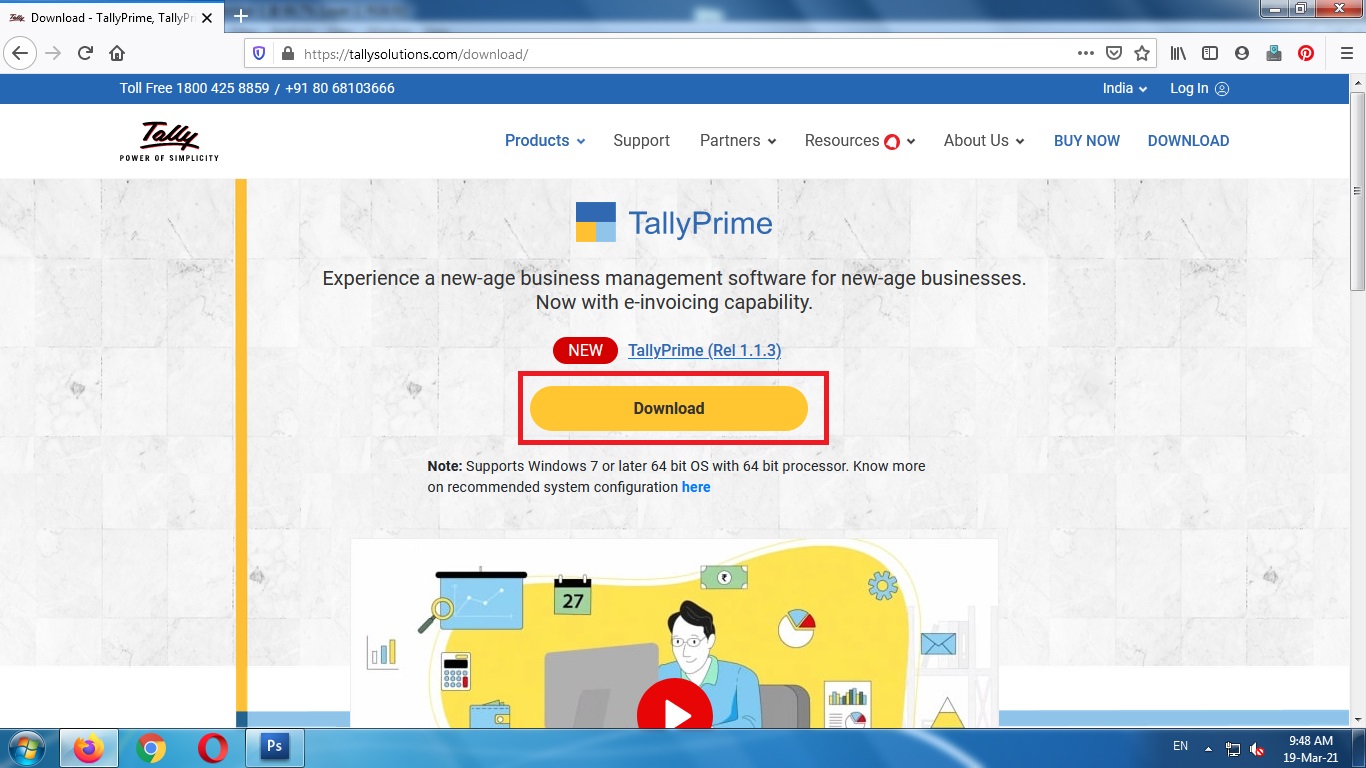Click the 'here' system configuration link
The image size is (1366, 768).
696,487
